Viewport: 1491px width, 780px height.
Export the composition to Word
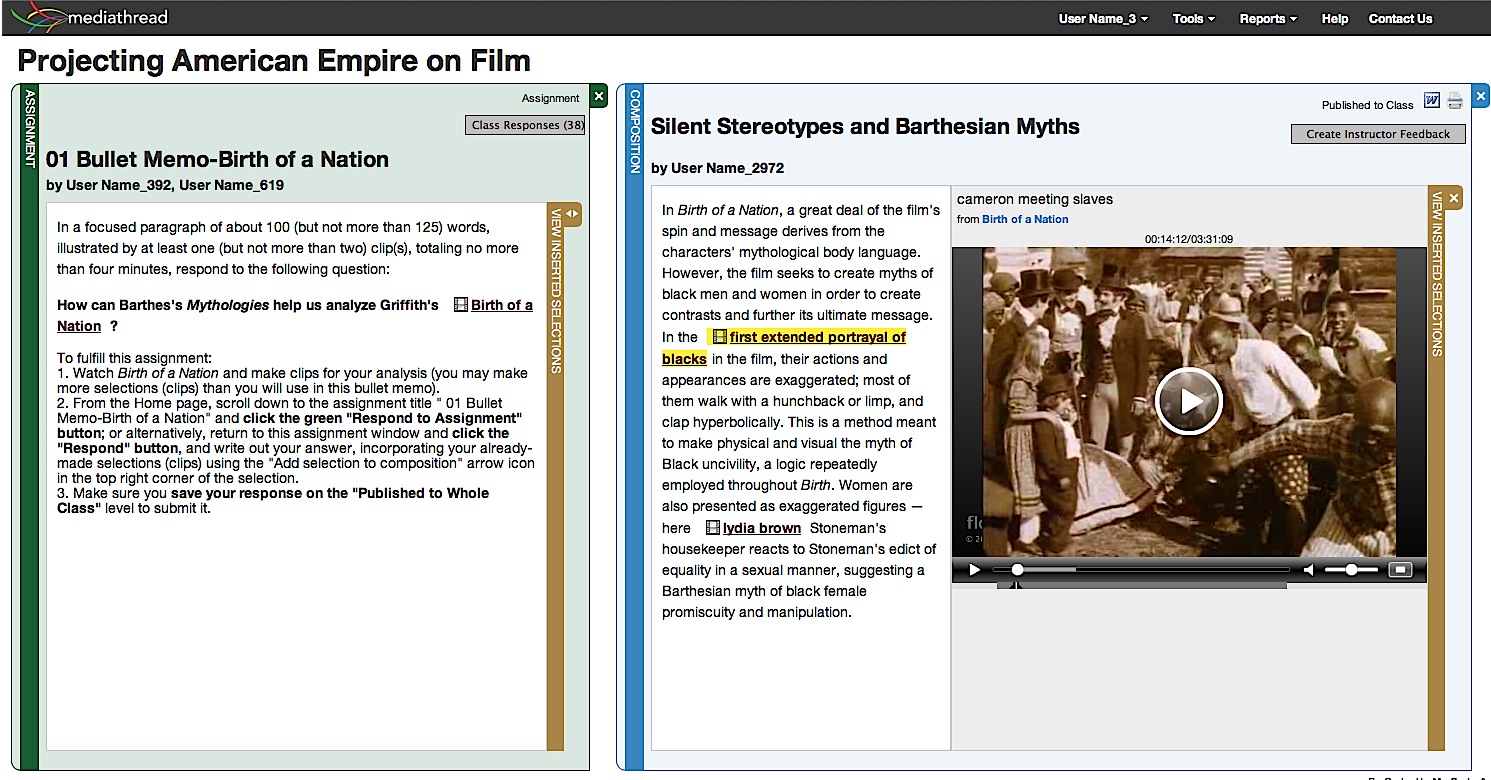click(1432, 100)
